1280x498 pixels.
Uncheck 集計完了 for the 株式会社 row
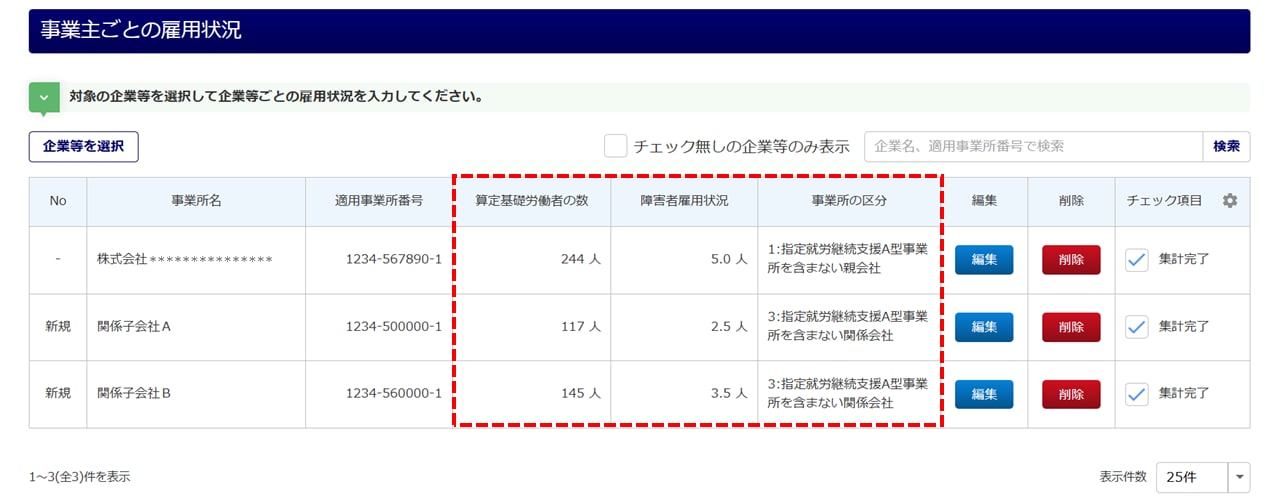[1137, 259]
